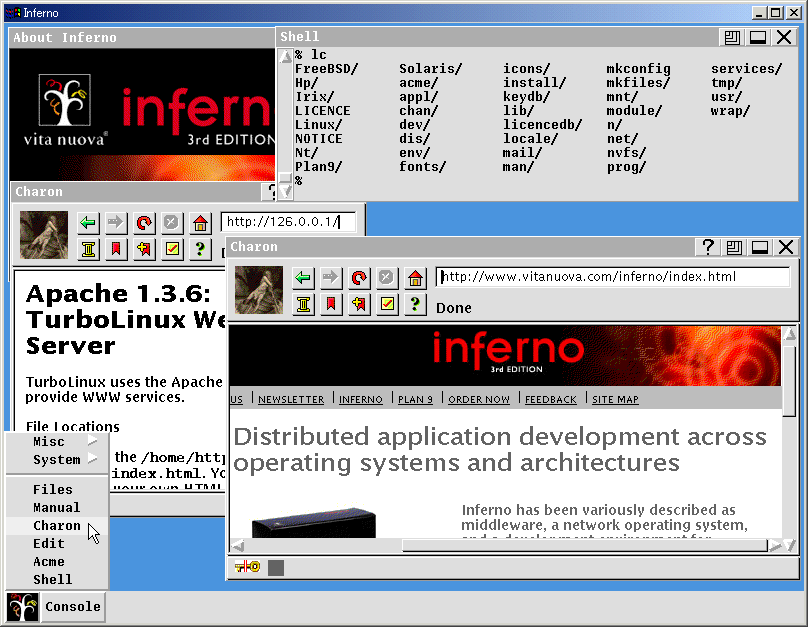Click Charon horizontal scrollbar left arrow
This screenshot has width=808, height=627.
237,545
